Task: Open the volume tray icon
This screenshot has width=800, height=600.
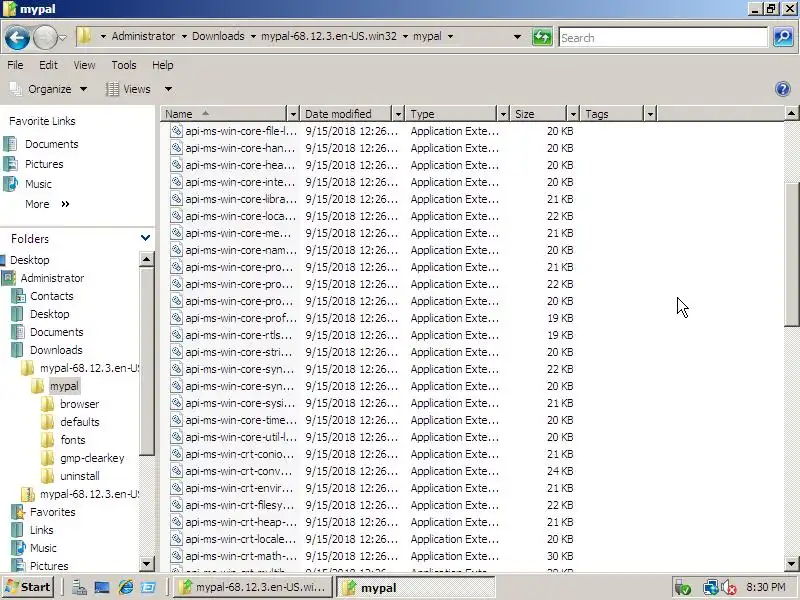Action: [x=729, y=588]
